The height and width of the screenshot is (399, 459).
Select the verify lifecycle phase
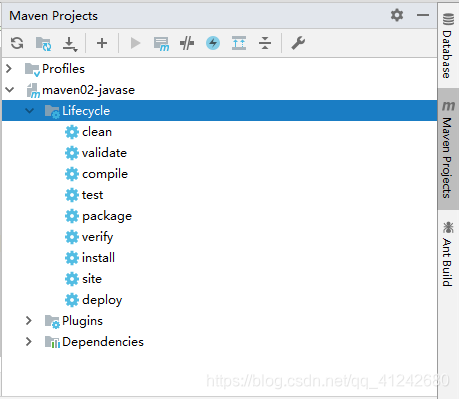tap(97, 237)
